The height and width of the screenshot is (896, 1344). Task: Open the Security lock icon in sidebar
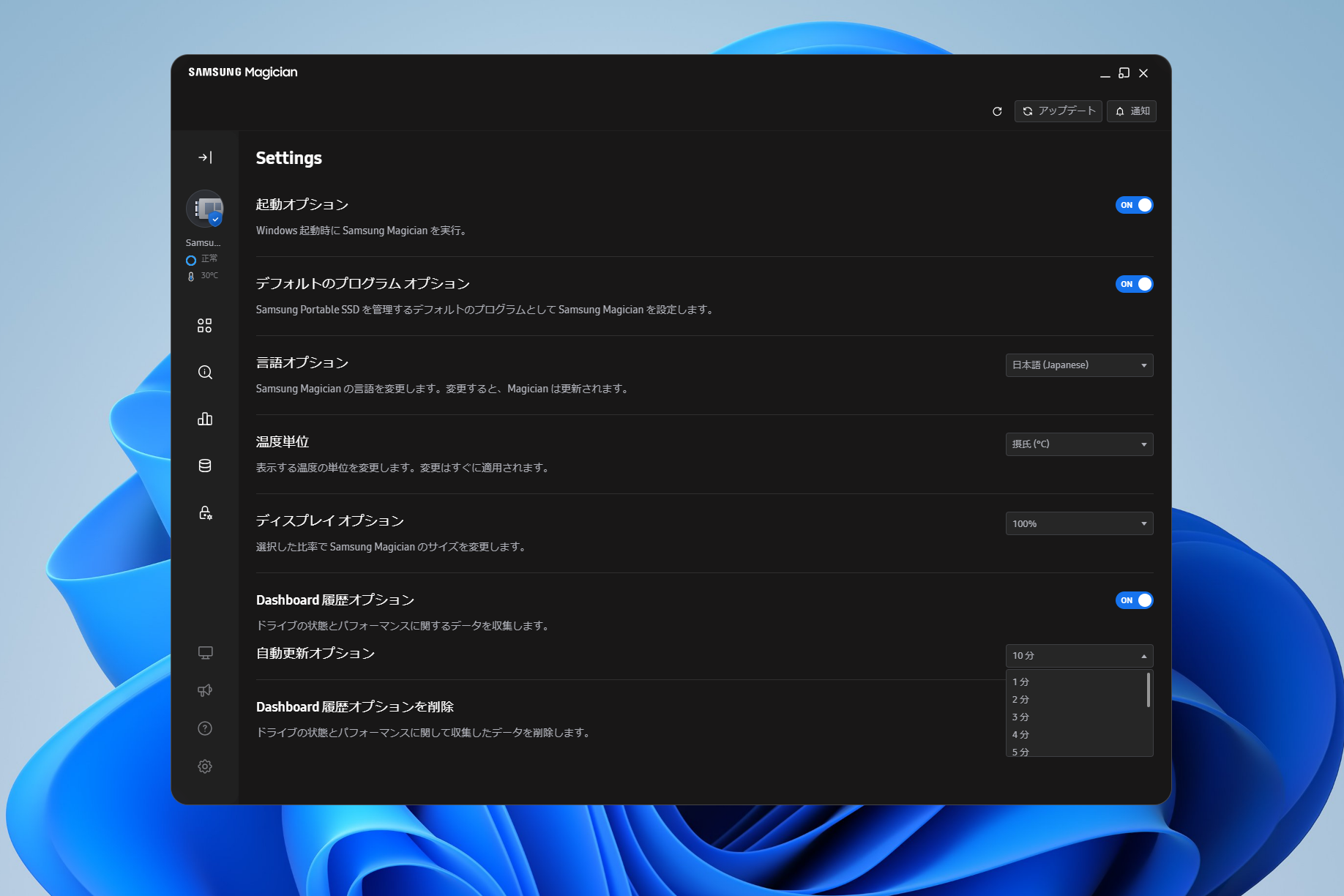tap(205, 512)
